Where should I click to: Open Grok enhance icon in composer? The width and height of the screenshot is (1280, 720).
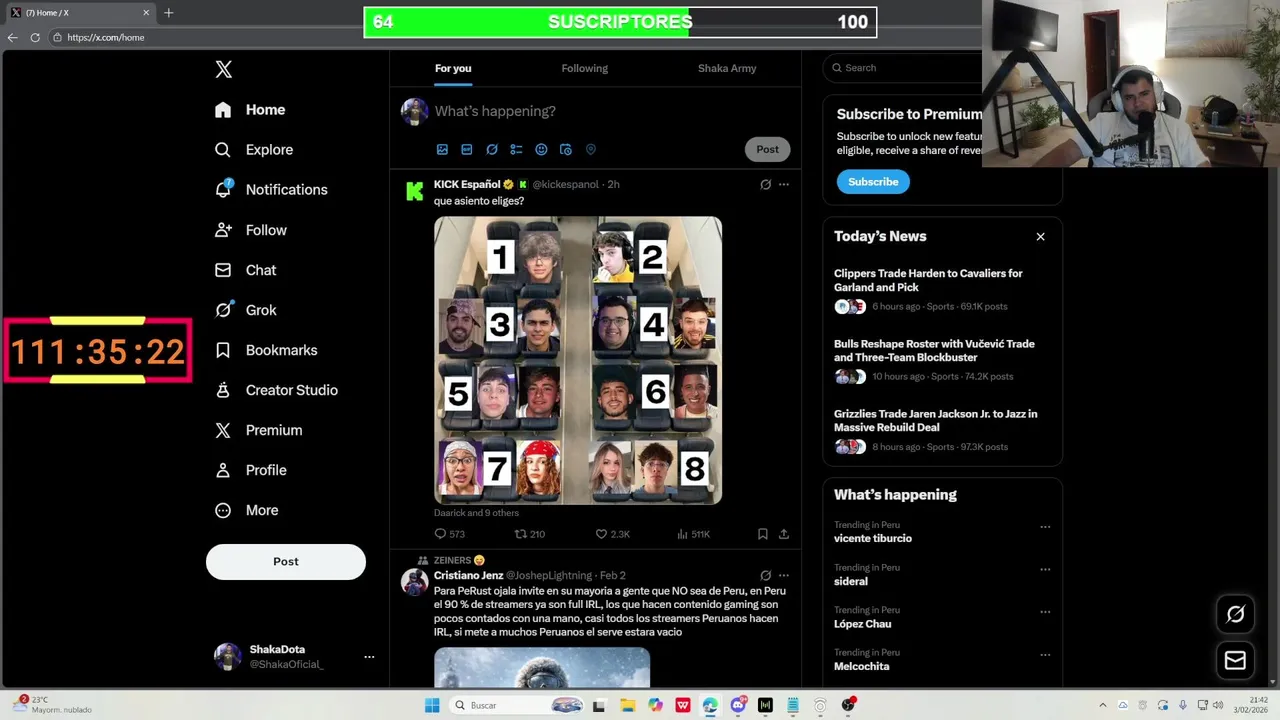492,149
